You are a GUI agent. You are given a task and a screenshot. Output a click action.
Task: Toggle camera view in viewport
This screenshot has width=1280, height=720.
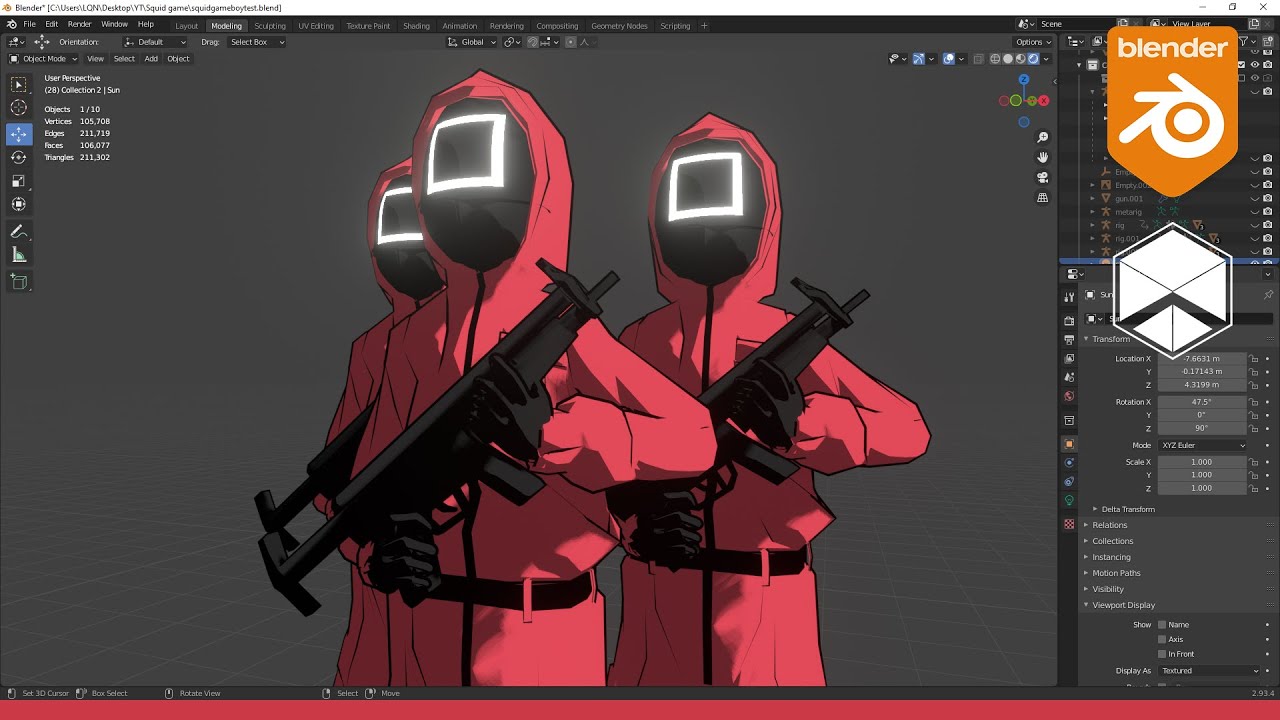click(1042, 177)
